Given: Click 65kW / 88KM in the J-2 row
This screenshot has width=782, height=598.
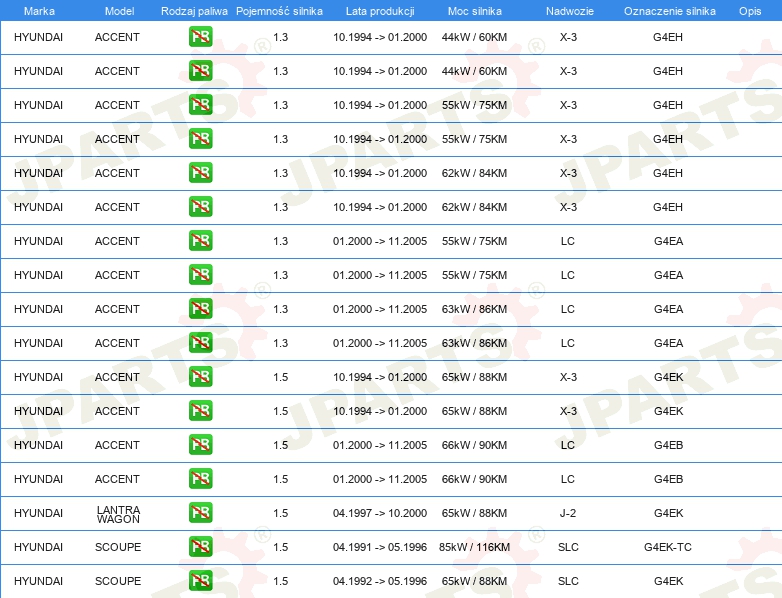Looking at the screenshot, I should [x=474, y=513].
